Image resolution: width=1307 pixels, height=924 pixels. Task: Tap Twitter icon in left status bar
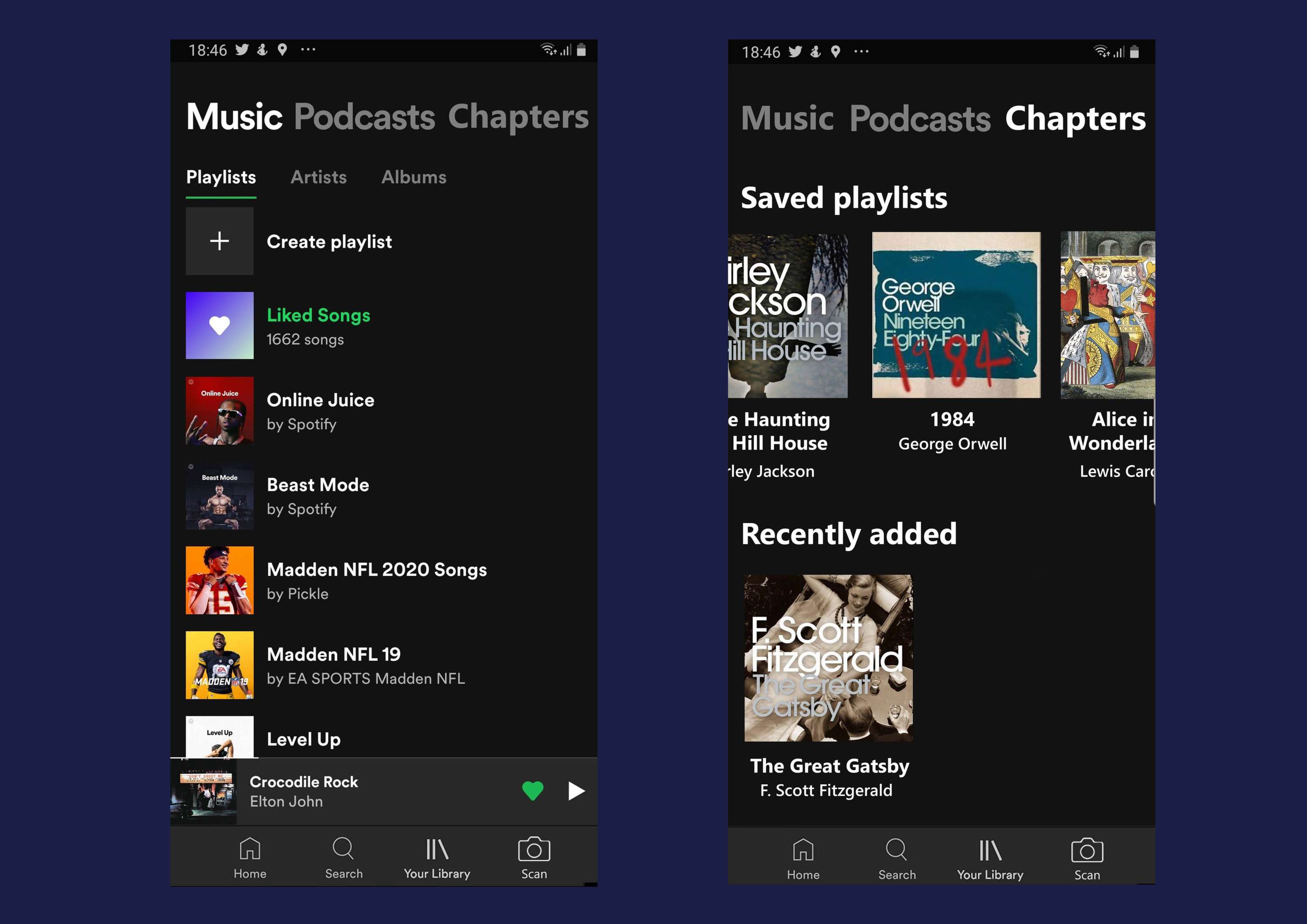(x=242, y=50)
